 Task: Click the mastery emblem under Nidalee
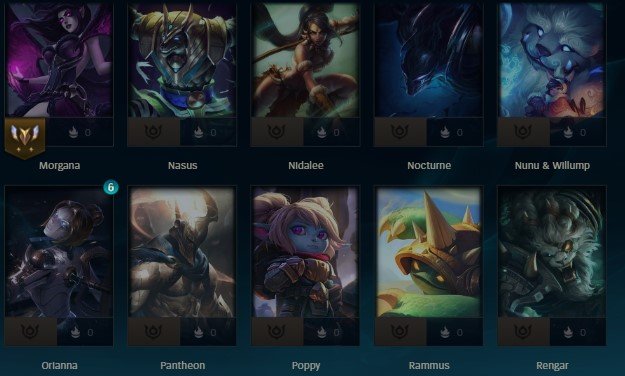tap(277, 132)
